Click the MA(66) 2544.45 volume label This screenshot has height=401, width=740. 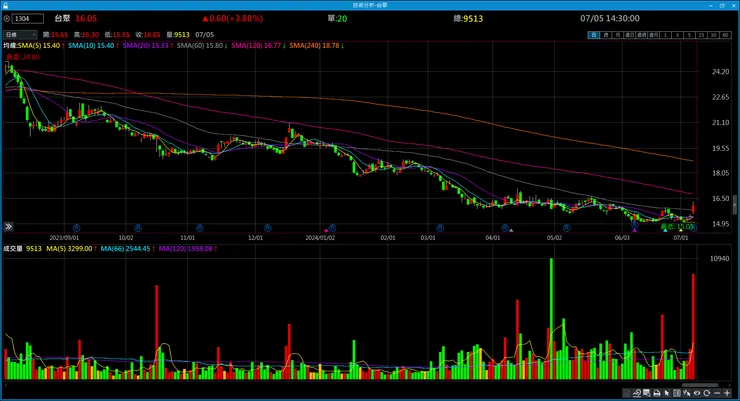tap(125, 249)
